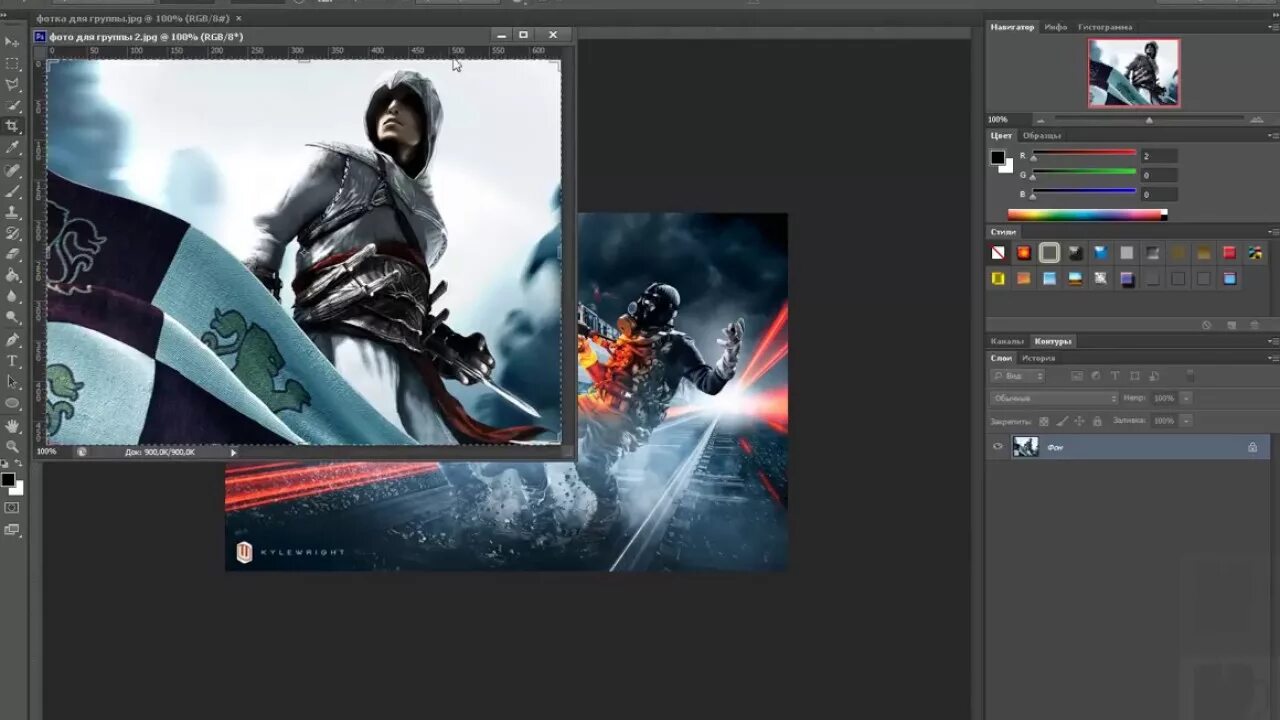The height and width of the screenshot is (720, 1280).
Task: Select the Eyedropper tool
Action: 12,148
